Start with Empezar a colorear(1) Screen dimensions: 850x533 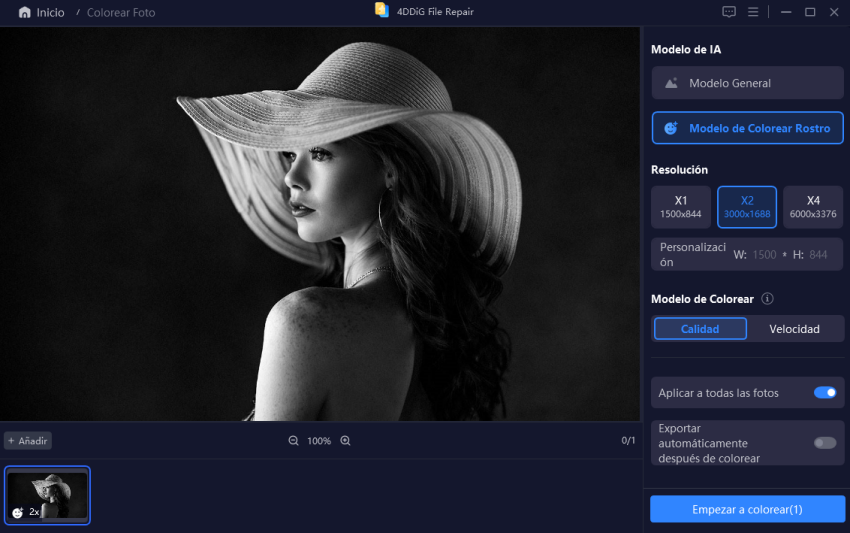click(748, 509)
